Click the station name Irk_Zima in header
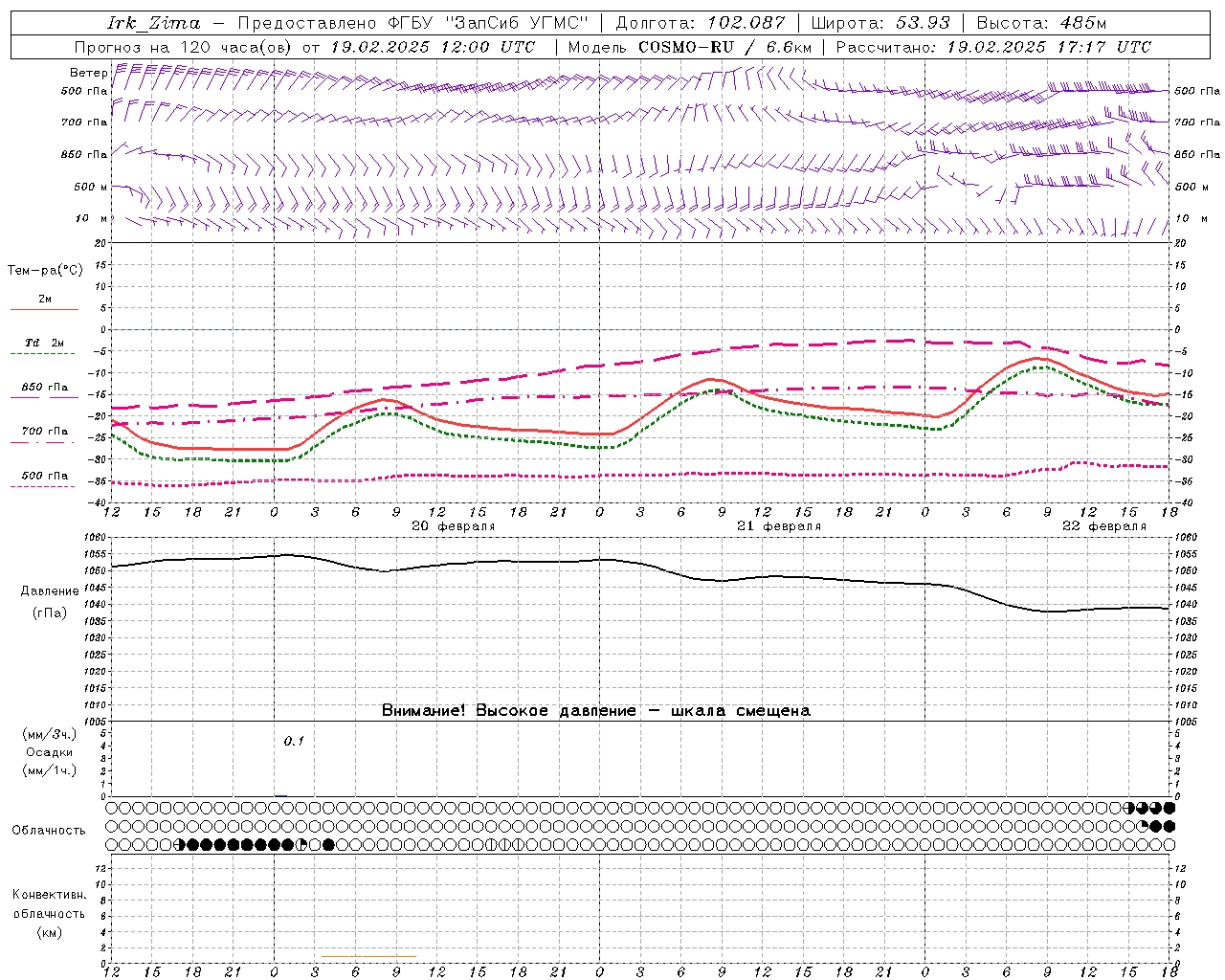This screenshot has width=1225, height=980. [153, 23]
